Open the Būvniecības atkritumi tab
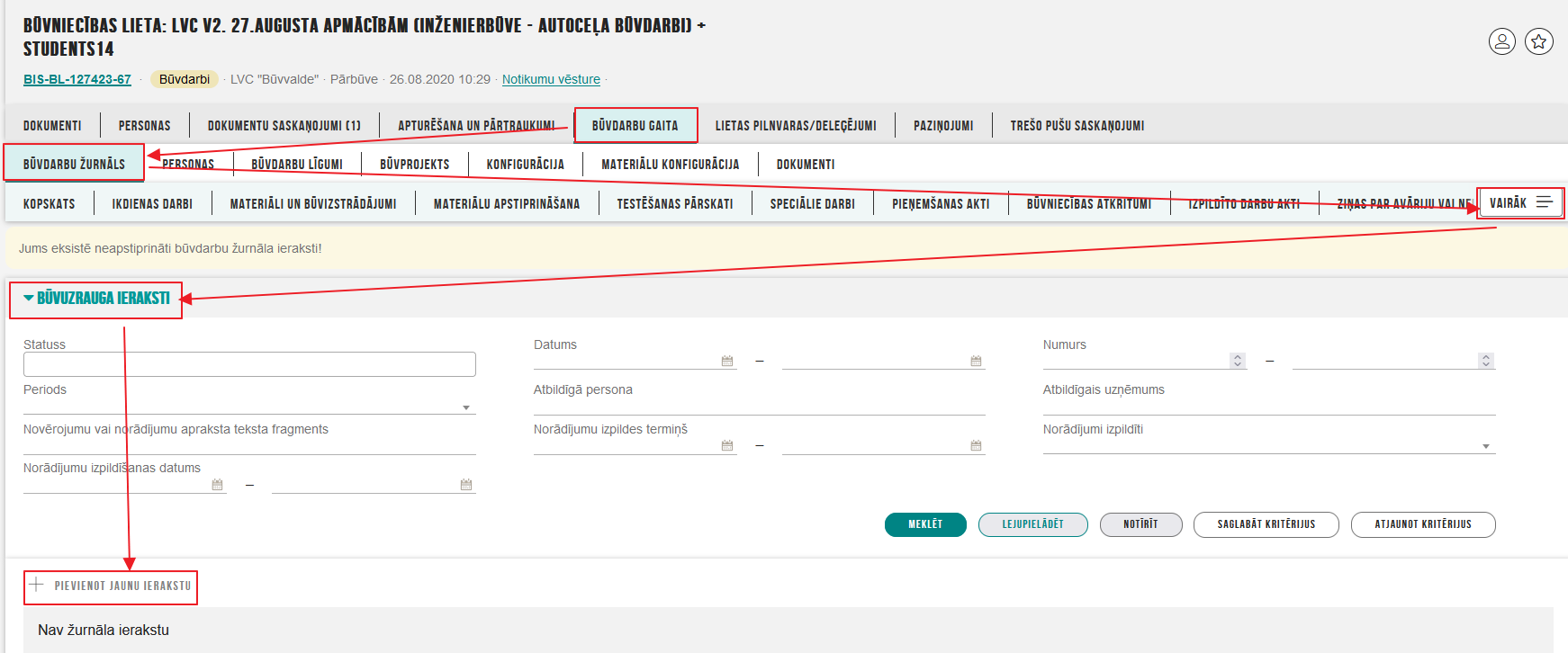 click(x=1089, y=204)
